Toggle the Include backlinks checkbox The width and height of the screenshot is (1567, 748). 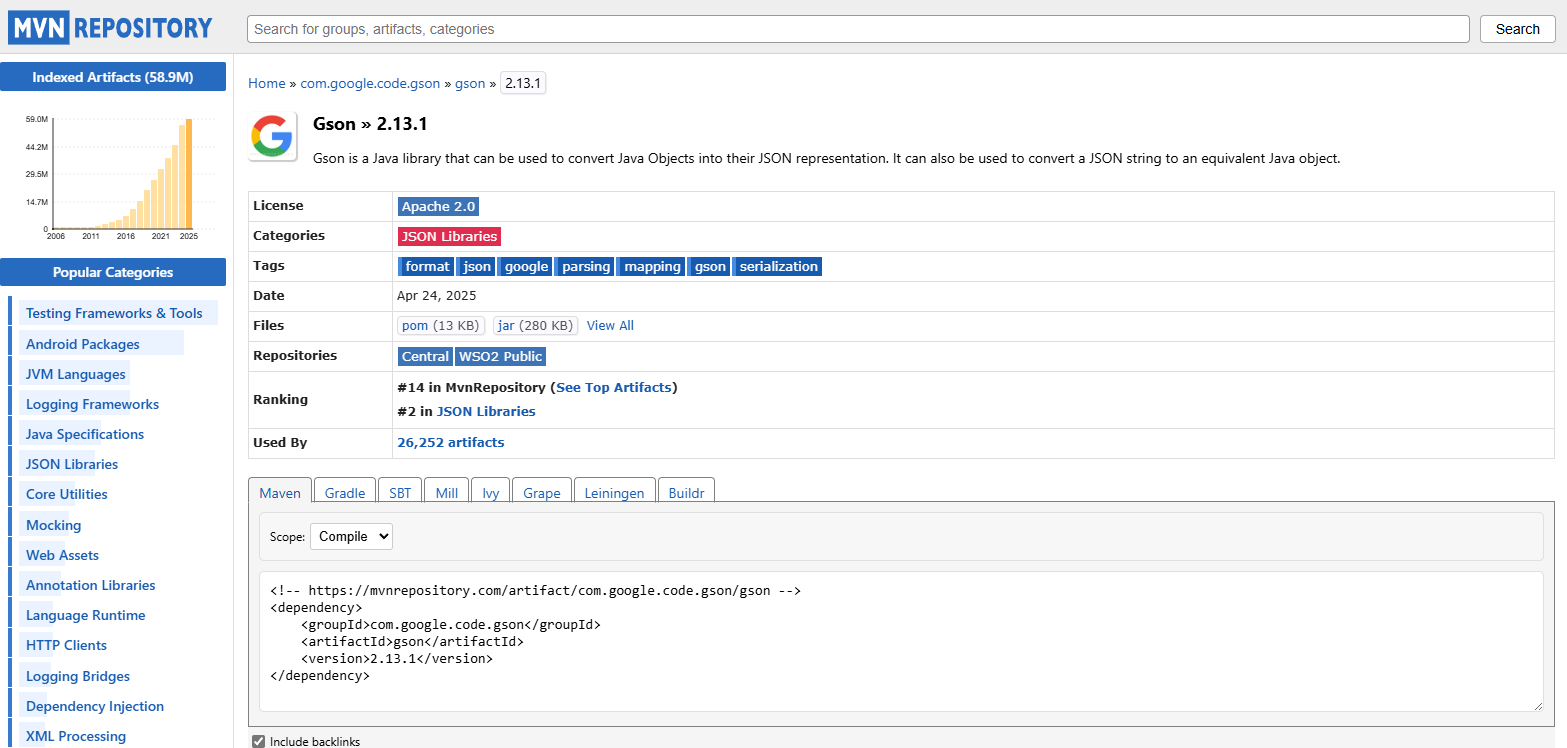[x=259, y=741]
